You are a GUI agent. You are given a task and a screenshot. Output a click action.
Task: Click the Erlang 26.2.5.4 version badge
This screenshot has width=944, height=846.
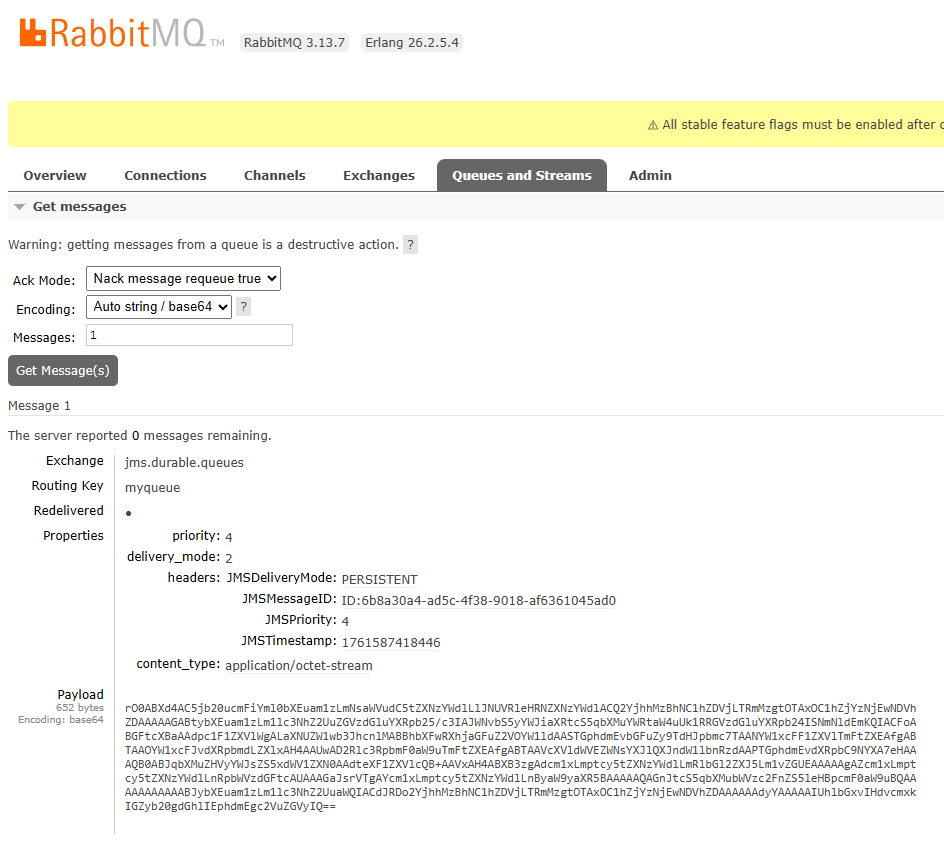point(411,42)
